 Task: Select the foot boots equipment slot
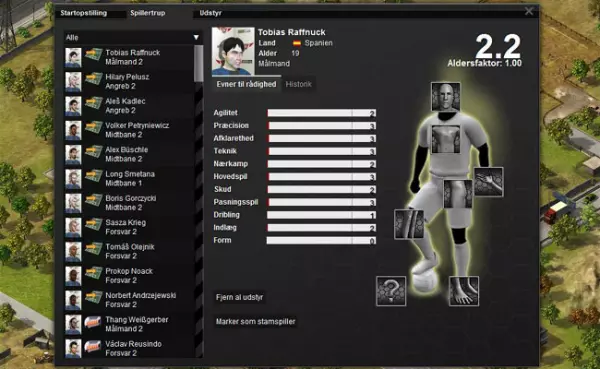click(464, 291)
